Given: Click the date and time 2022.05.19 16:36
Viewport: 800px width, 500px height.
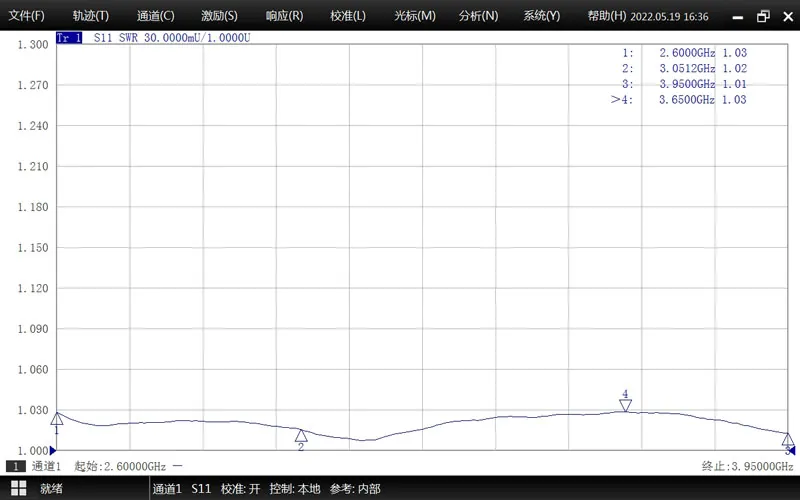Looking at the screenshot, I should pyautogui.click(x=669, y=16).
